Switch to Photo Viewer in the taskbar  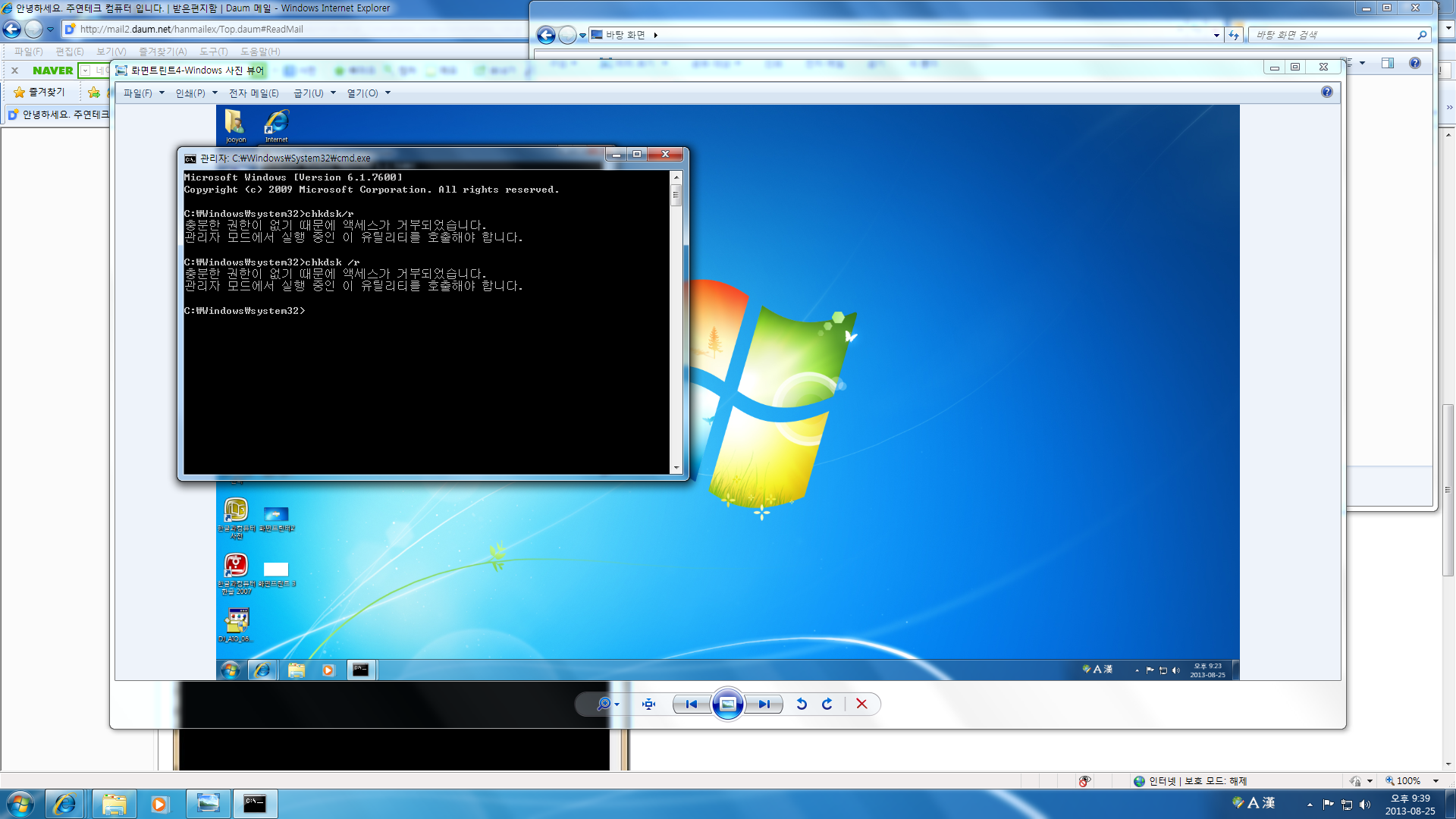coord(208,804)
